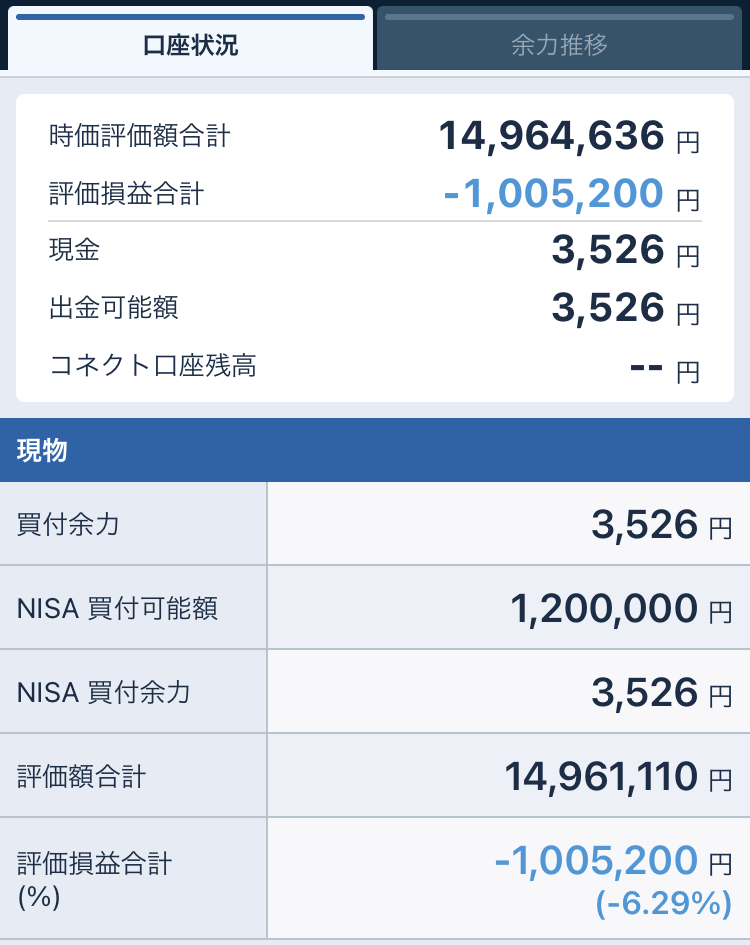
Task: Click the 現物 section header
Action: point(42,450)
